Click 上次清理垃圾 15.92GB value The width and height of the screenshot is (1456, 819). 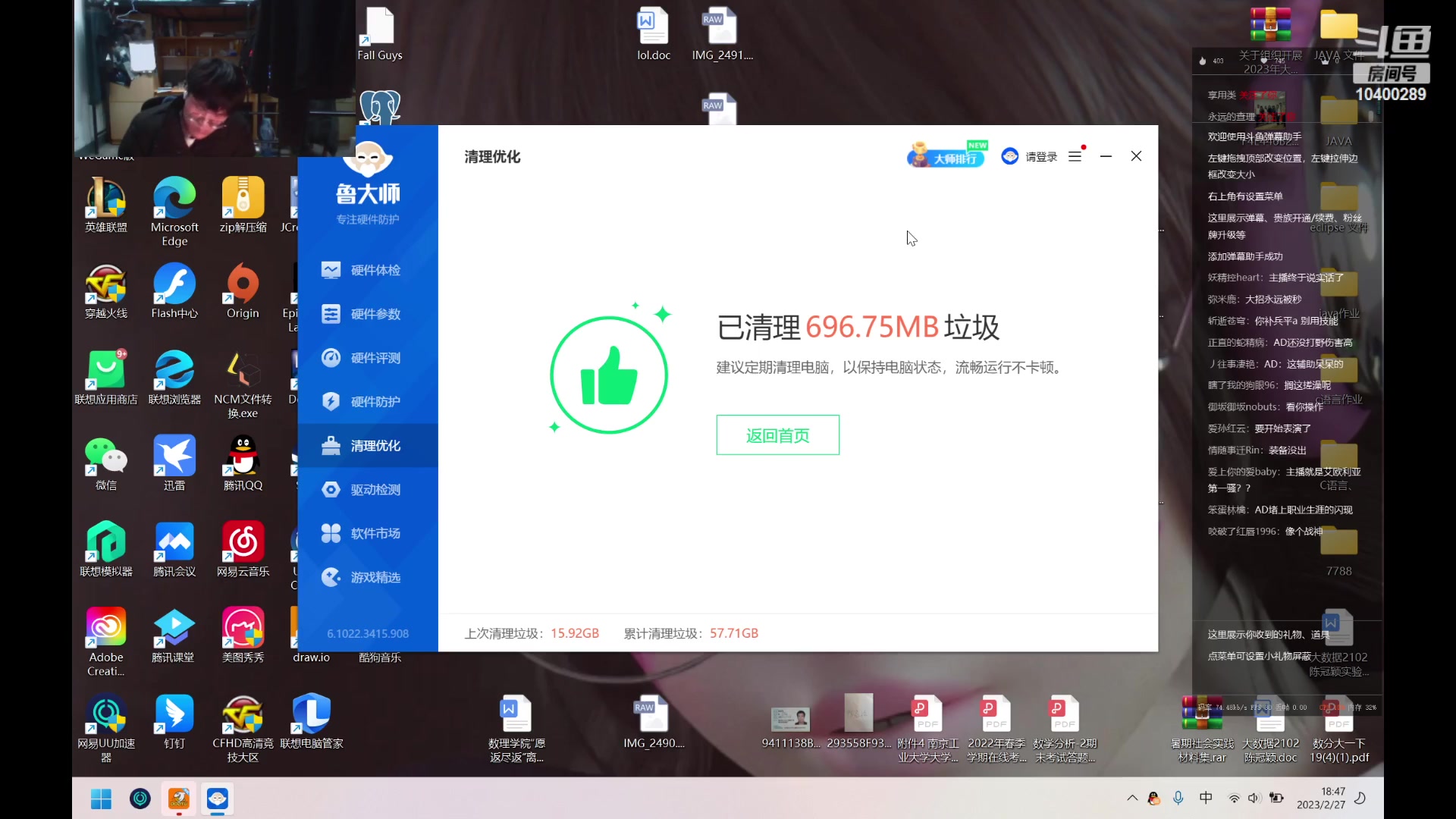(x=575, y=634)
